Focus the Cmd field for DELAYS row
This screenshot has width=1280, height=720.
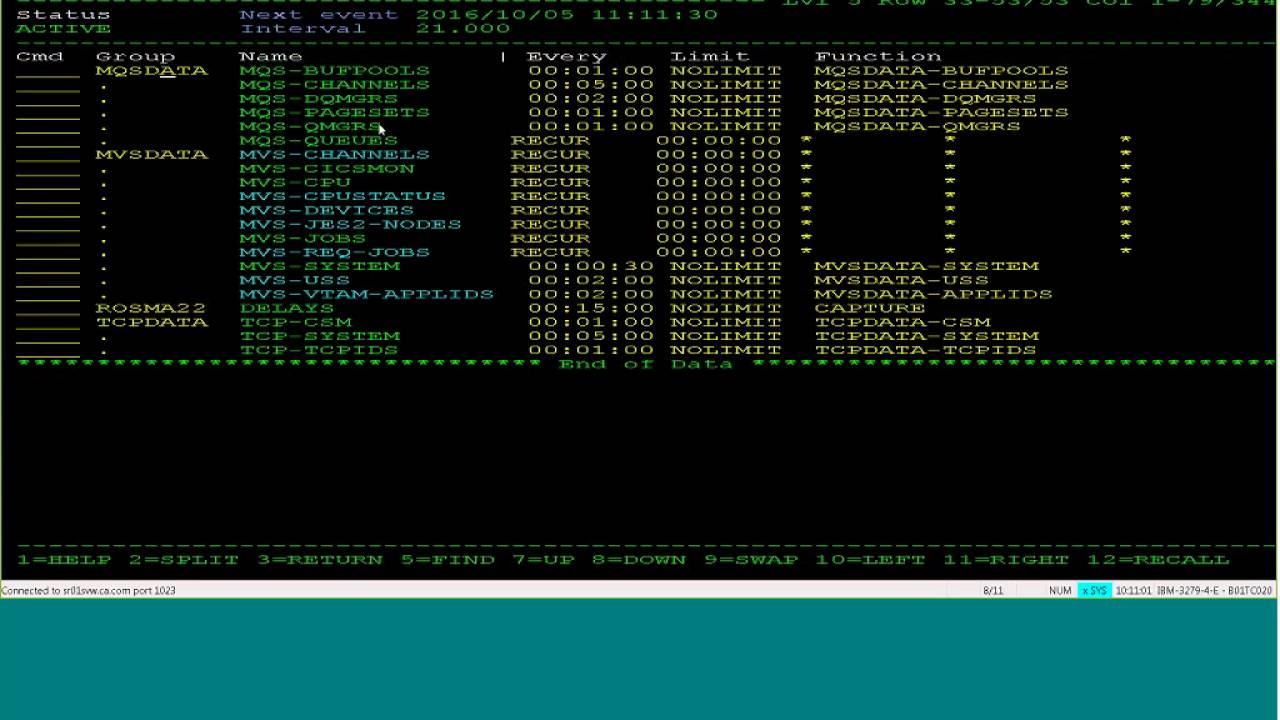click(x=48, y=309)
